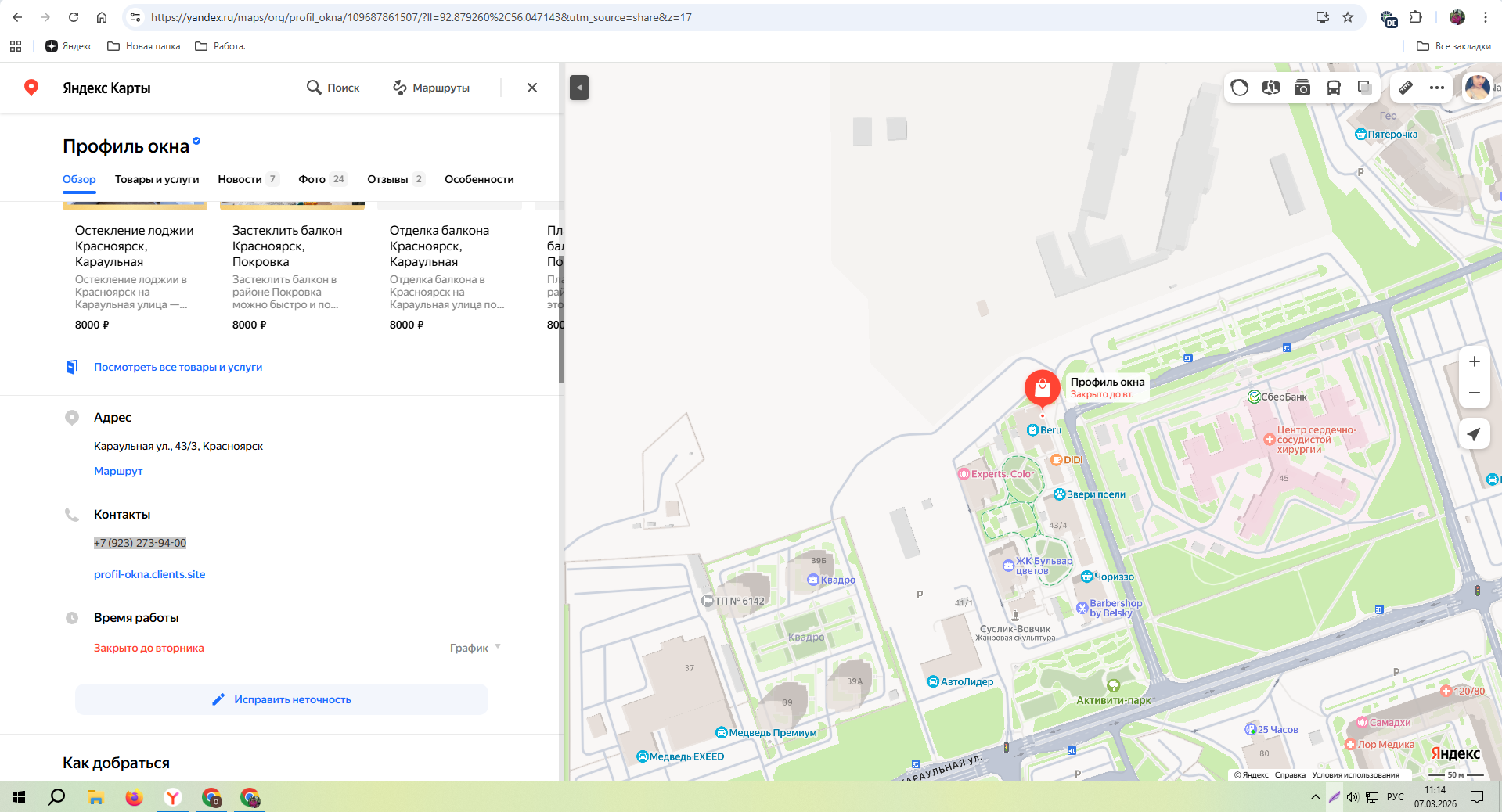Collapse the side panel using the arrow
1502x812 pixels.
pyautogui.click(x=579, y=88)
